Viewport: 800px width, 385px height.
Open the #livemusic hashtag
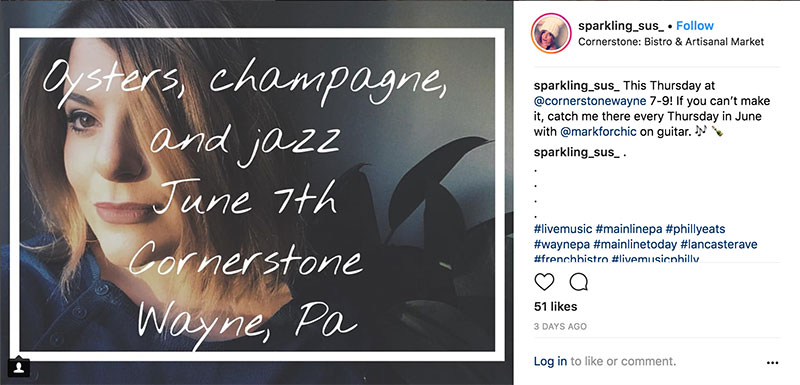point(563,229)
